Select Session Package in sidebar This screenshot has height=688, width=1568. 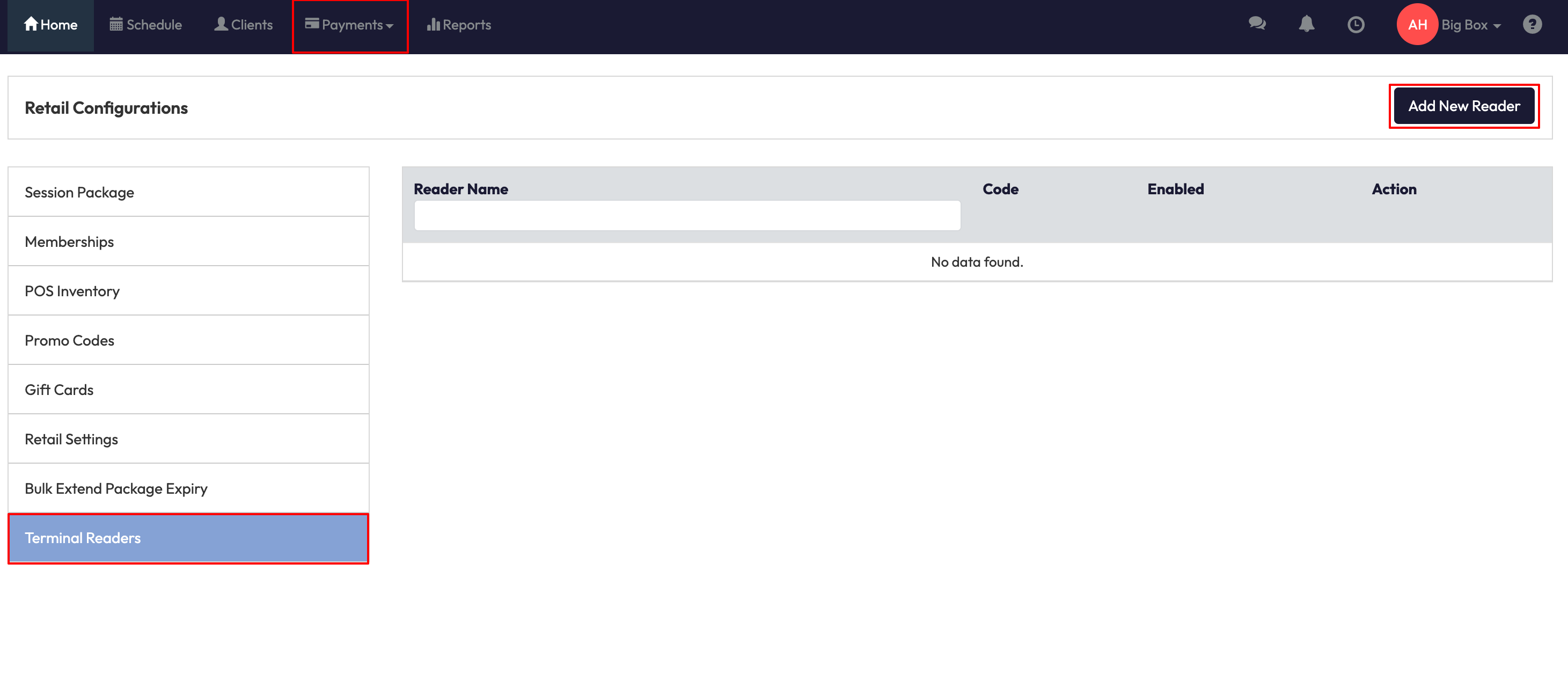[188, 193]
